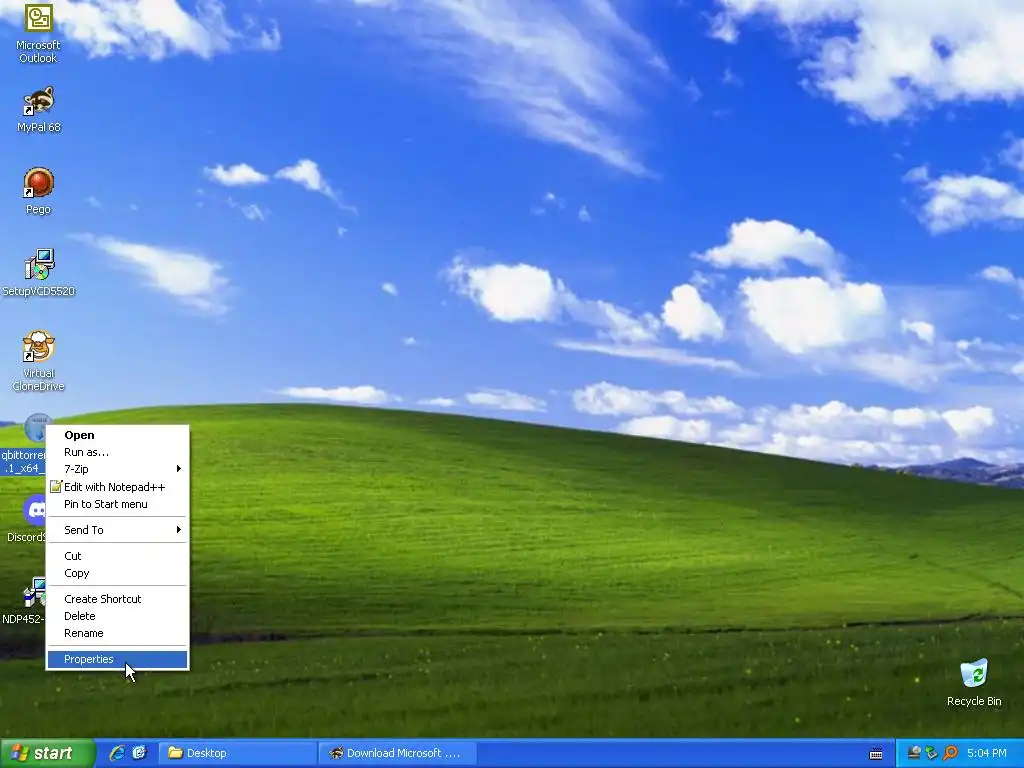Screen dimensions: 1024x768
Task: Select the qbittorrent installer desktop icon
Action: pos(24,444)
